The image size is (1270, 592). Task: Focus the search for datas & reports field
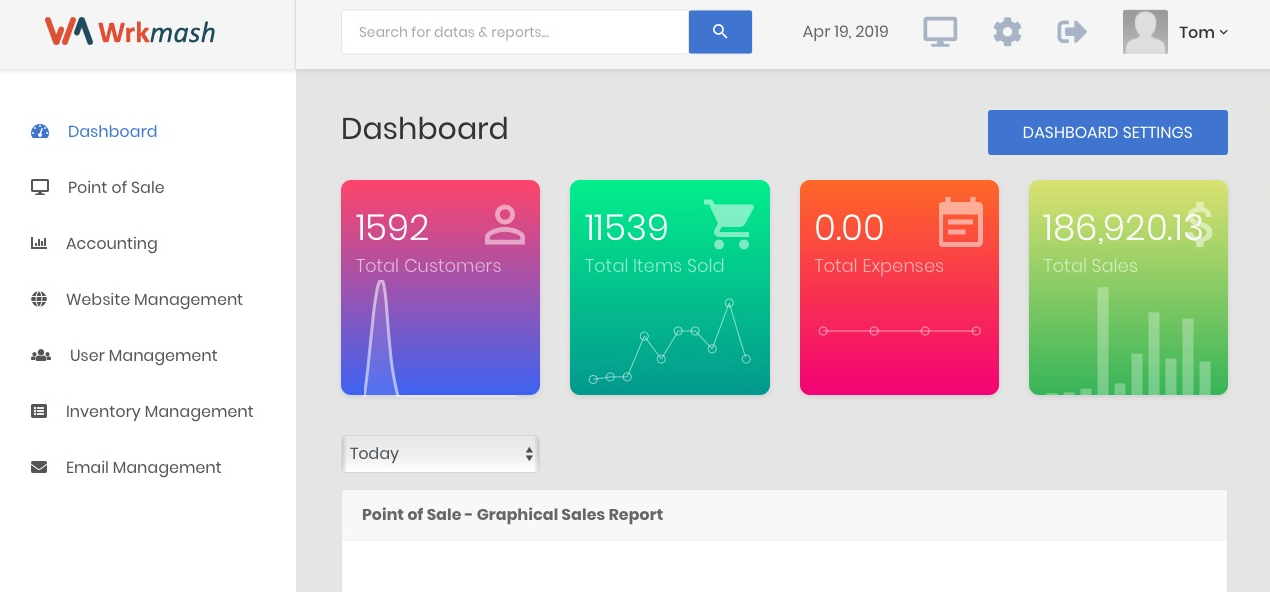(515, 32)
